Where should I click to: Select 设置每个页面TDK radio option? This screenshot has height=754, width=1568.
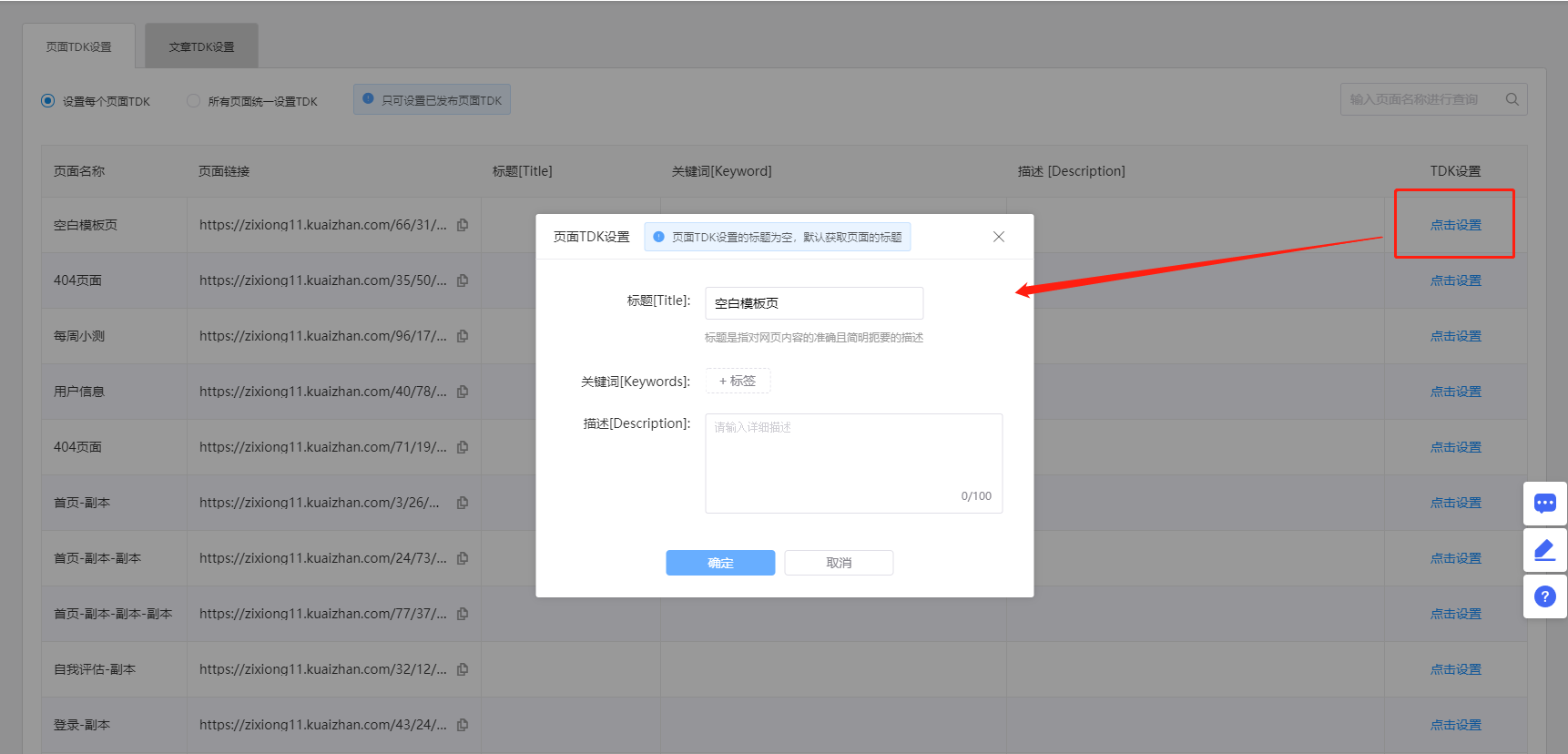pyautogui.click(x=48, y=101)
